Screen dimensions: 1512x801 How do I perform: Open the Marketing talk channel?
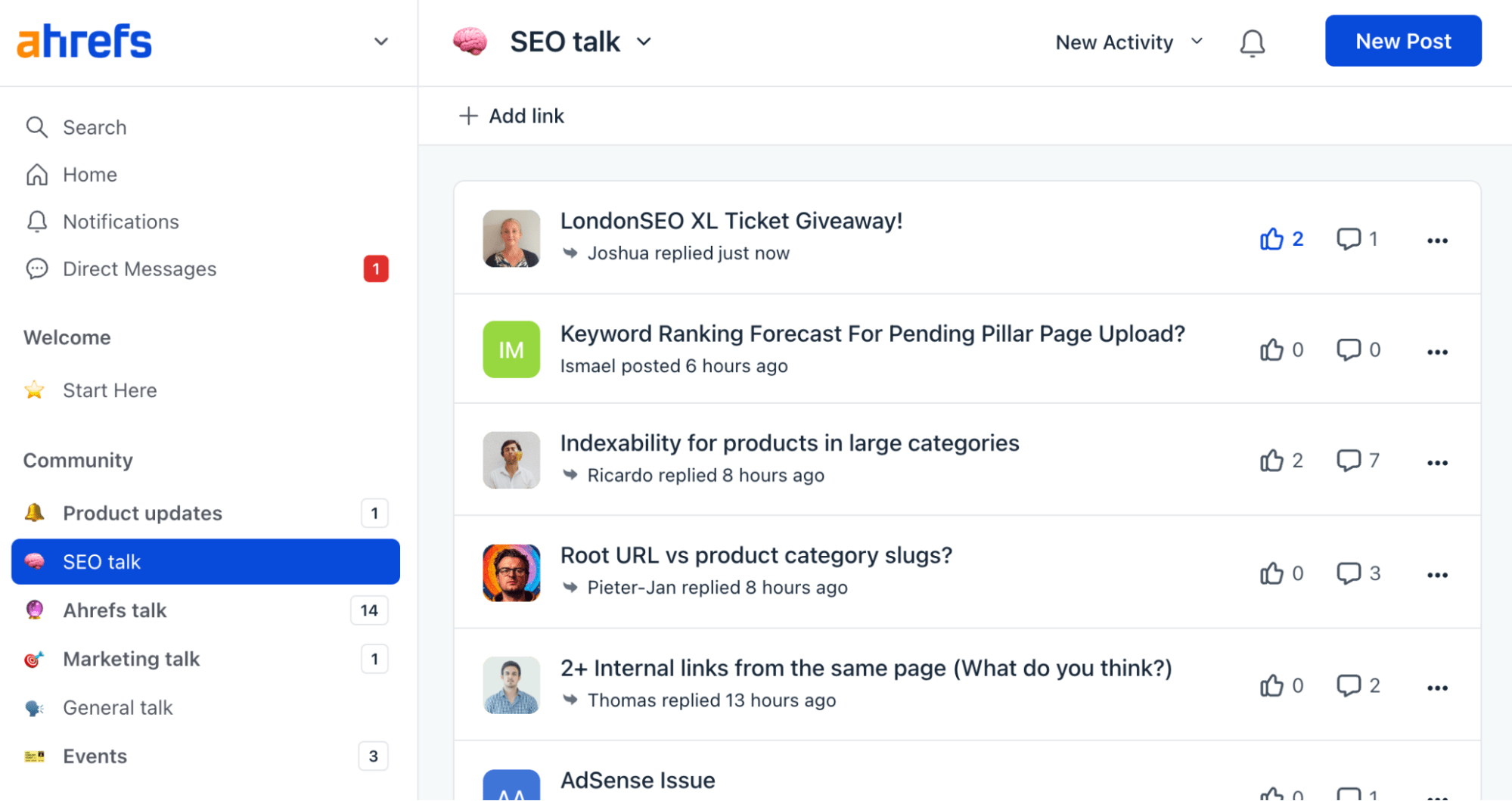click(131, 659)
